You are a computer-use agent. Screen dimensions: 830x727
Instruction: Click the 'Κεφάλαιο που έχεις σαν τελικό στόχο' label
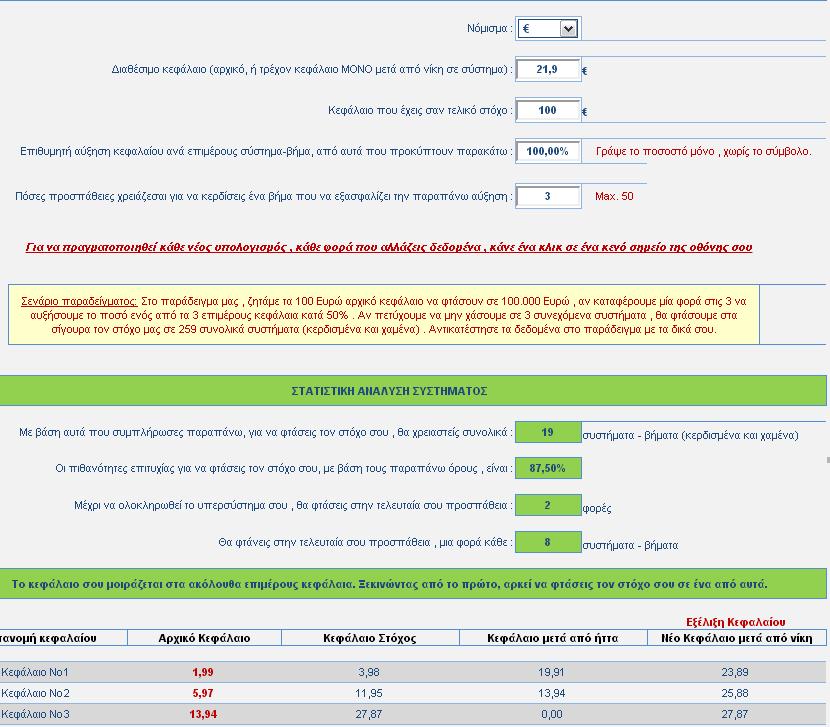click(420, 111)
